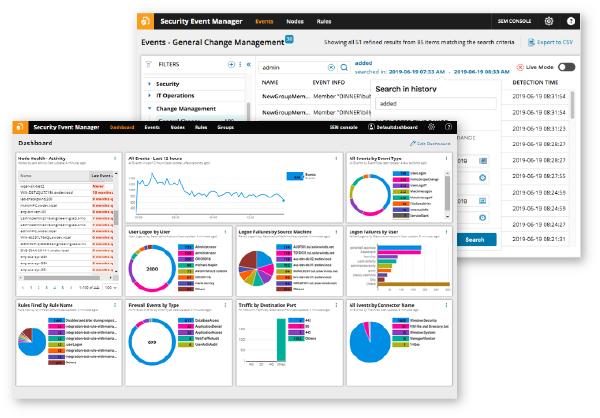The image size is (600, 418).
Task: Open Firewall Events by Type widget menu
Action: [225, 305]
